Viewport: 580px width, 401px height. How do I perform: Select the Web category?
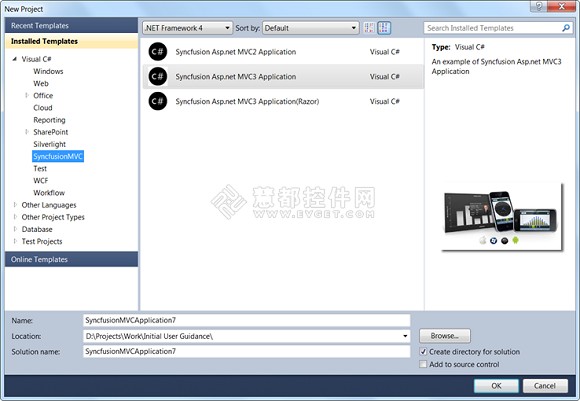41,83
